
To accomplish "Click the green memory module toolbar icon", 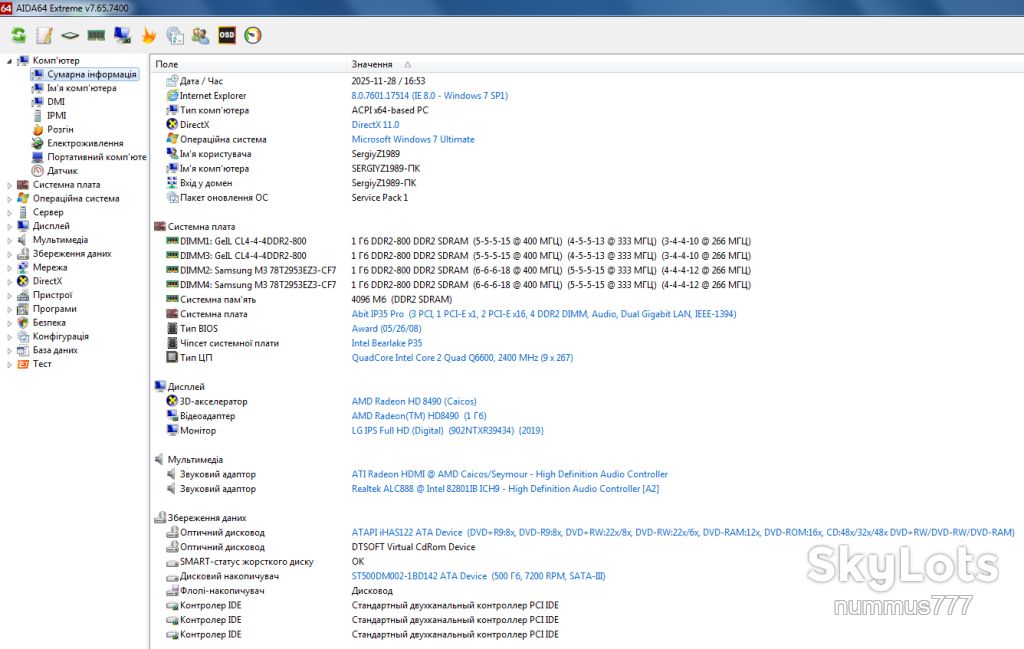I will pos(96,35).
